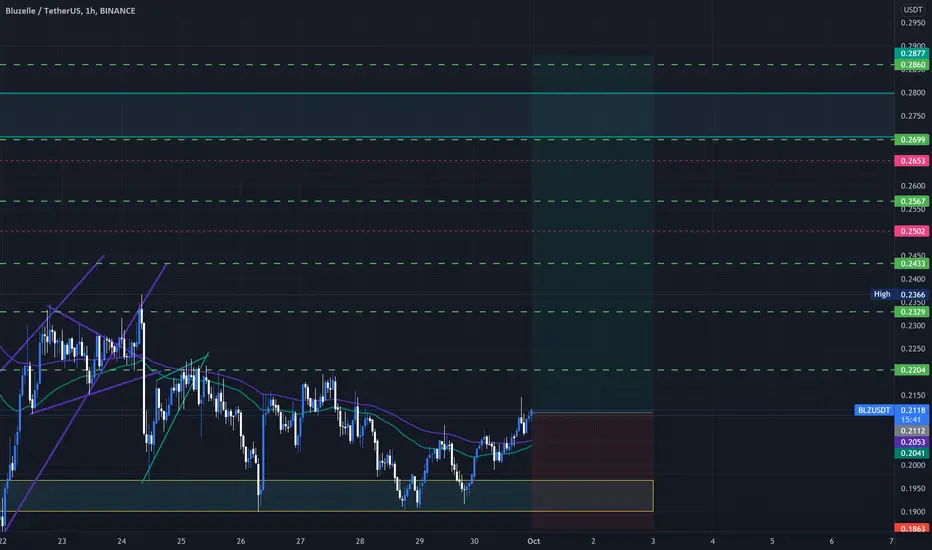Click the 0.2053 purple moving average label
Screen dimensions: 932x550
[912, 442]
